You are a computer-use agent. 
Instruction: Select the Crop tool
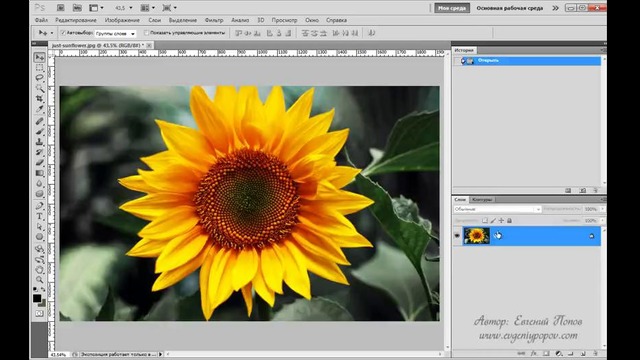coord(40,99)
